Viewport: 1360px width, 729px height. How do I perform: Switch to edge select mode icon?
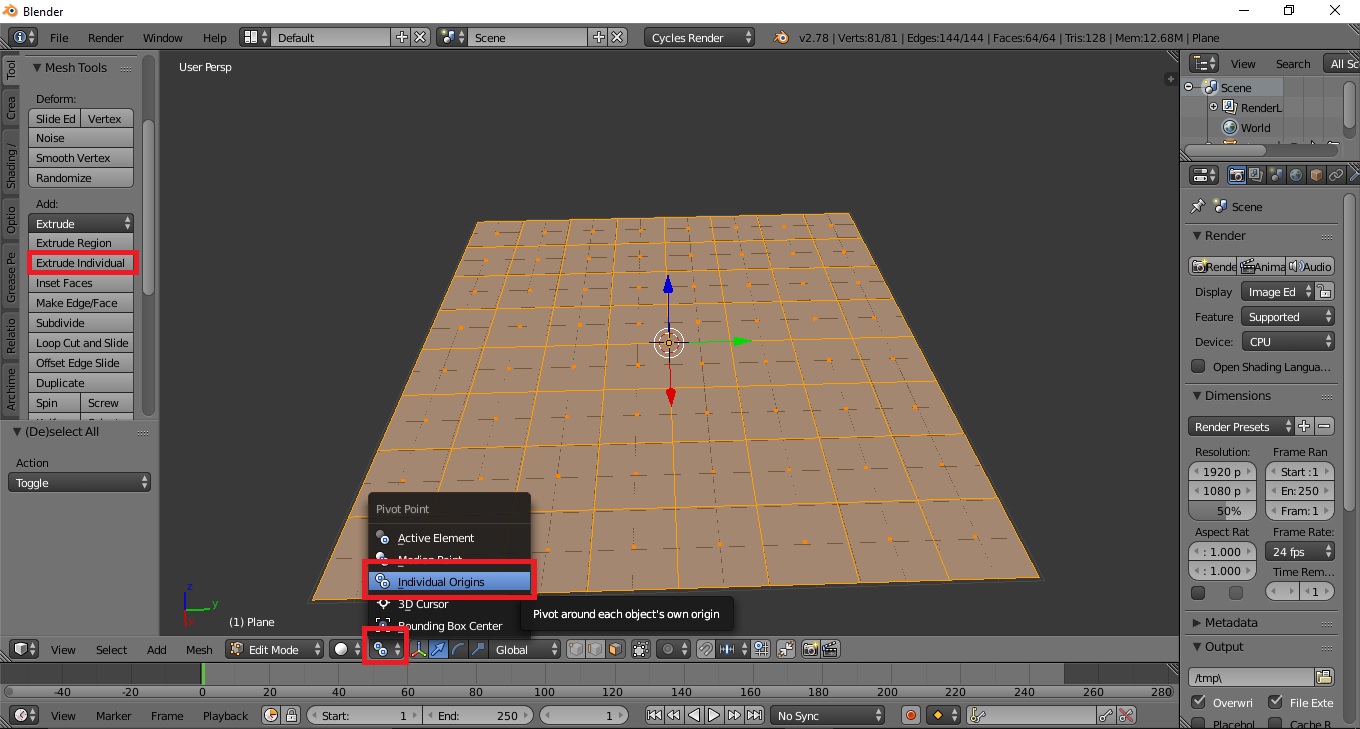click(596, 649)
